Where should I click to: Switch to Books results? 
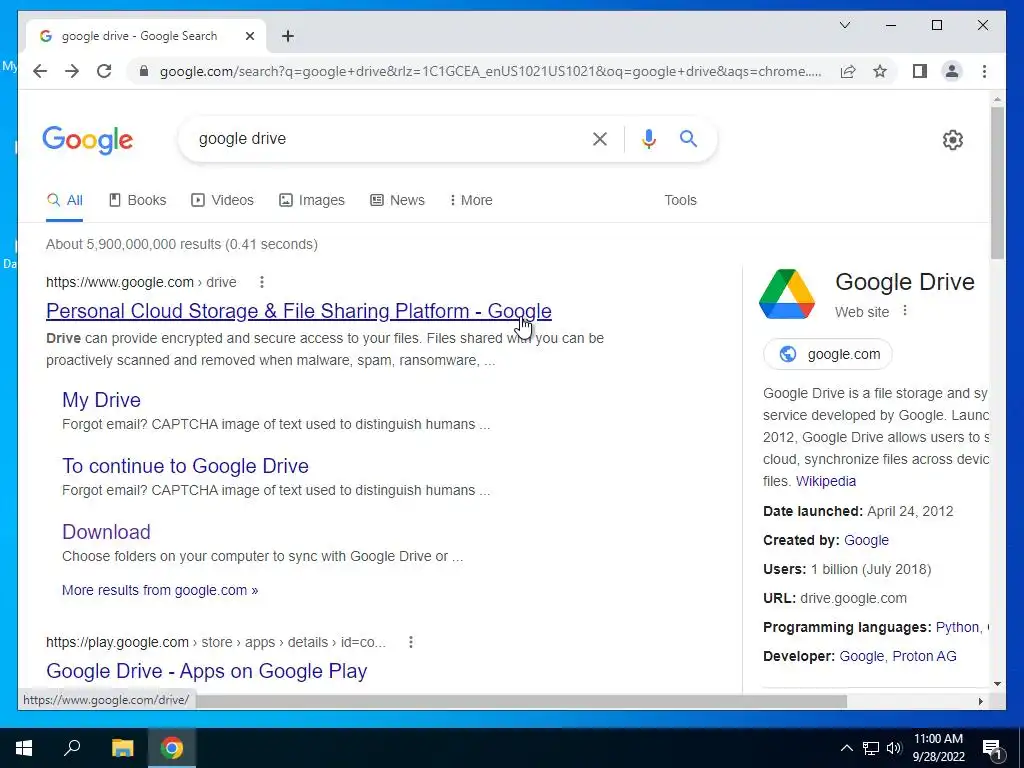tap(137, 200)
